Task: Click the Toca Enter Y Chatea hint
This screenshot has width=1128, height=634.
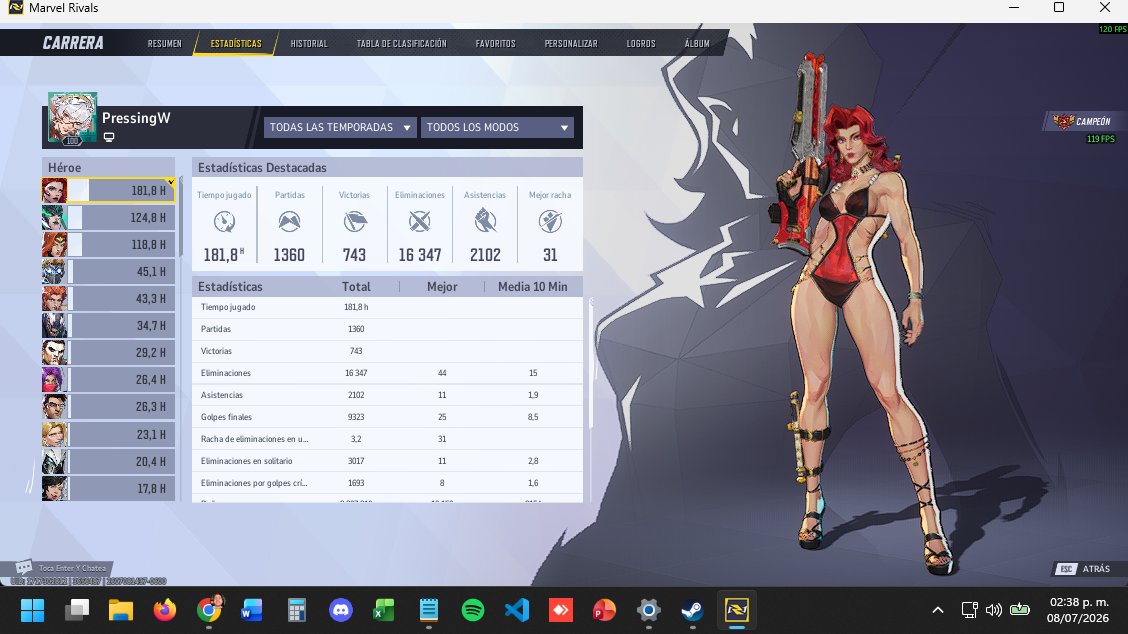Action: pyautogui.click(x=72, y=568)
